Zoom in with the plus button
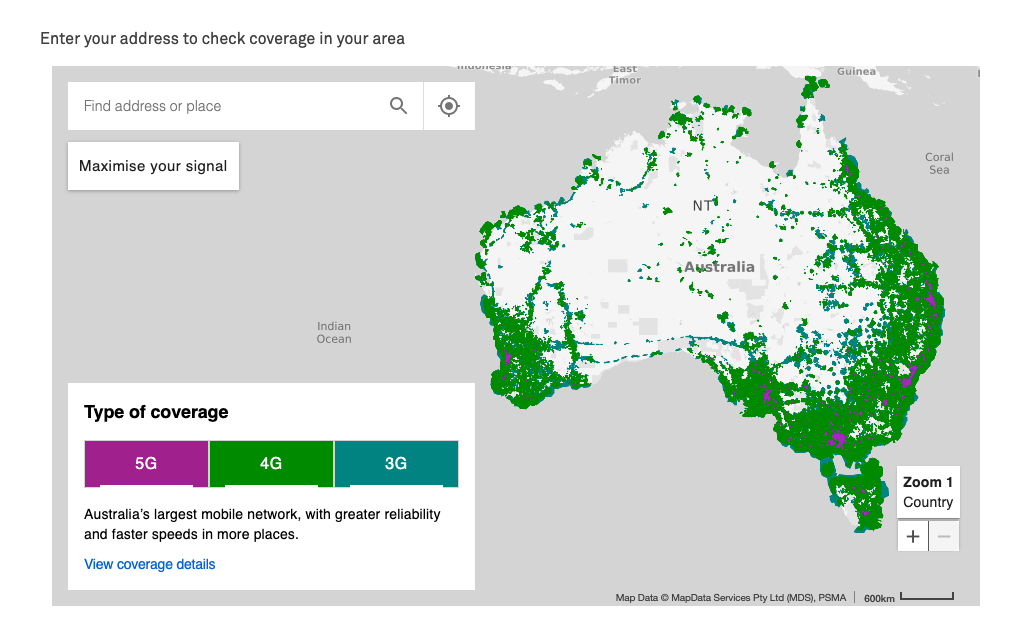 (x=913, y=536)
